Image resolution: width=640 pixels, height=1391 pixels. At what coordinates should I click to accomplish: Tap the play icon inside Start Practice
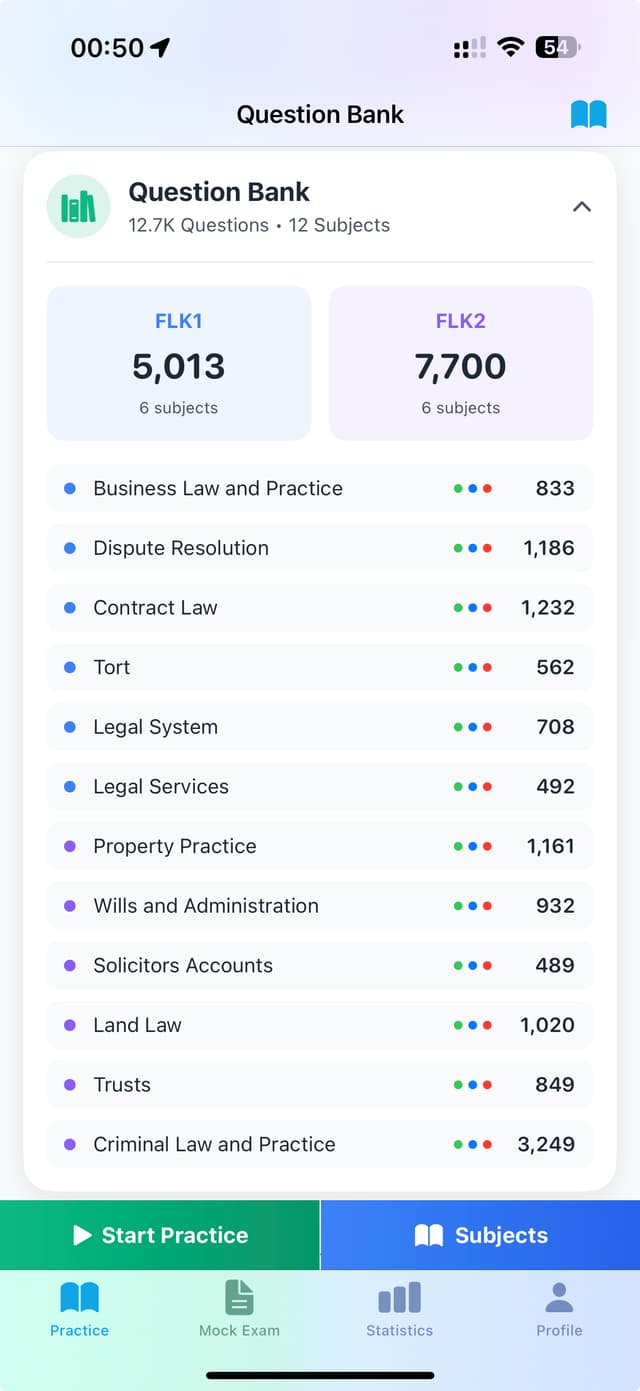[82, 1235]
